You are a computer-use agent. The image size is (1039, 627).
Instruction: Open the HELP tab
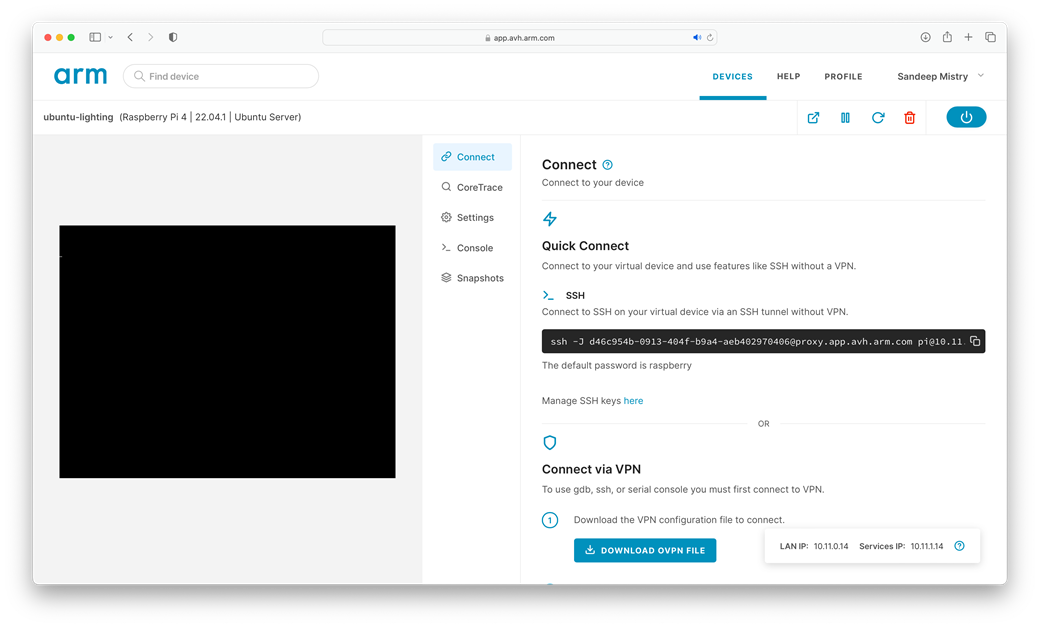[789, 77]
